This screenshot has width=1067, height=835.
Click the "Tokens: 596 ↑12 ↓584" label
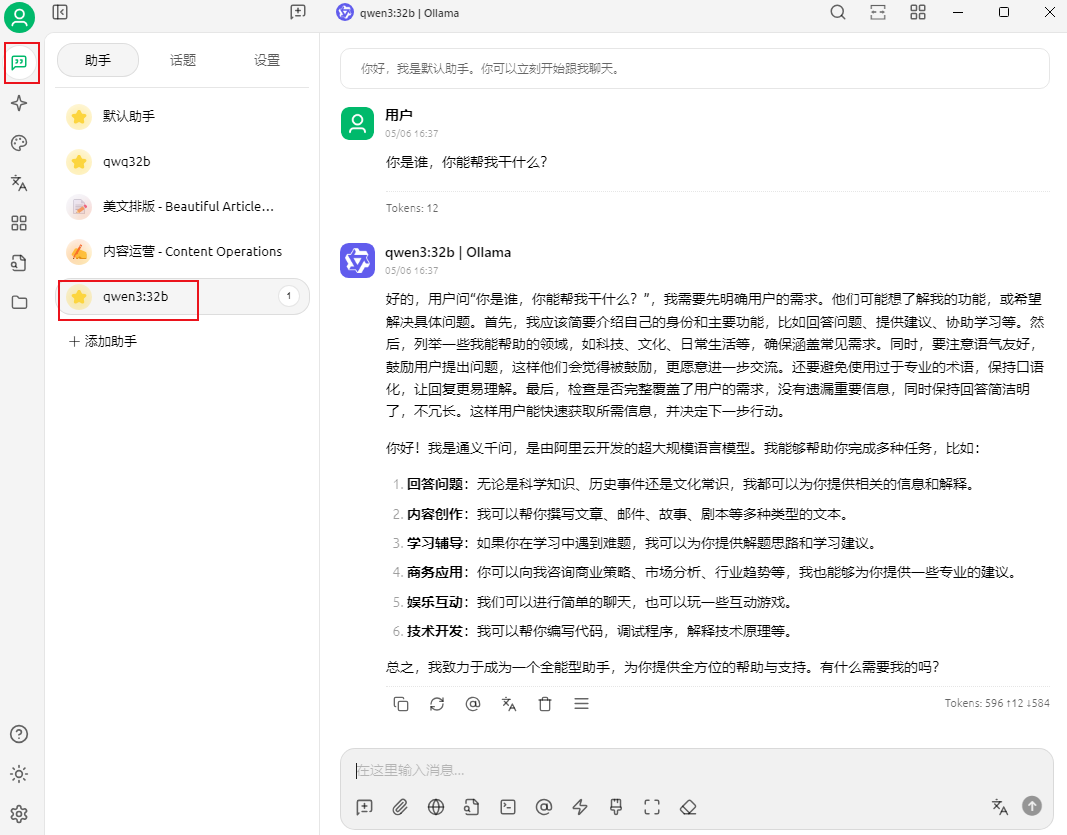pos(997,703)
